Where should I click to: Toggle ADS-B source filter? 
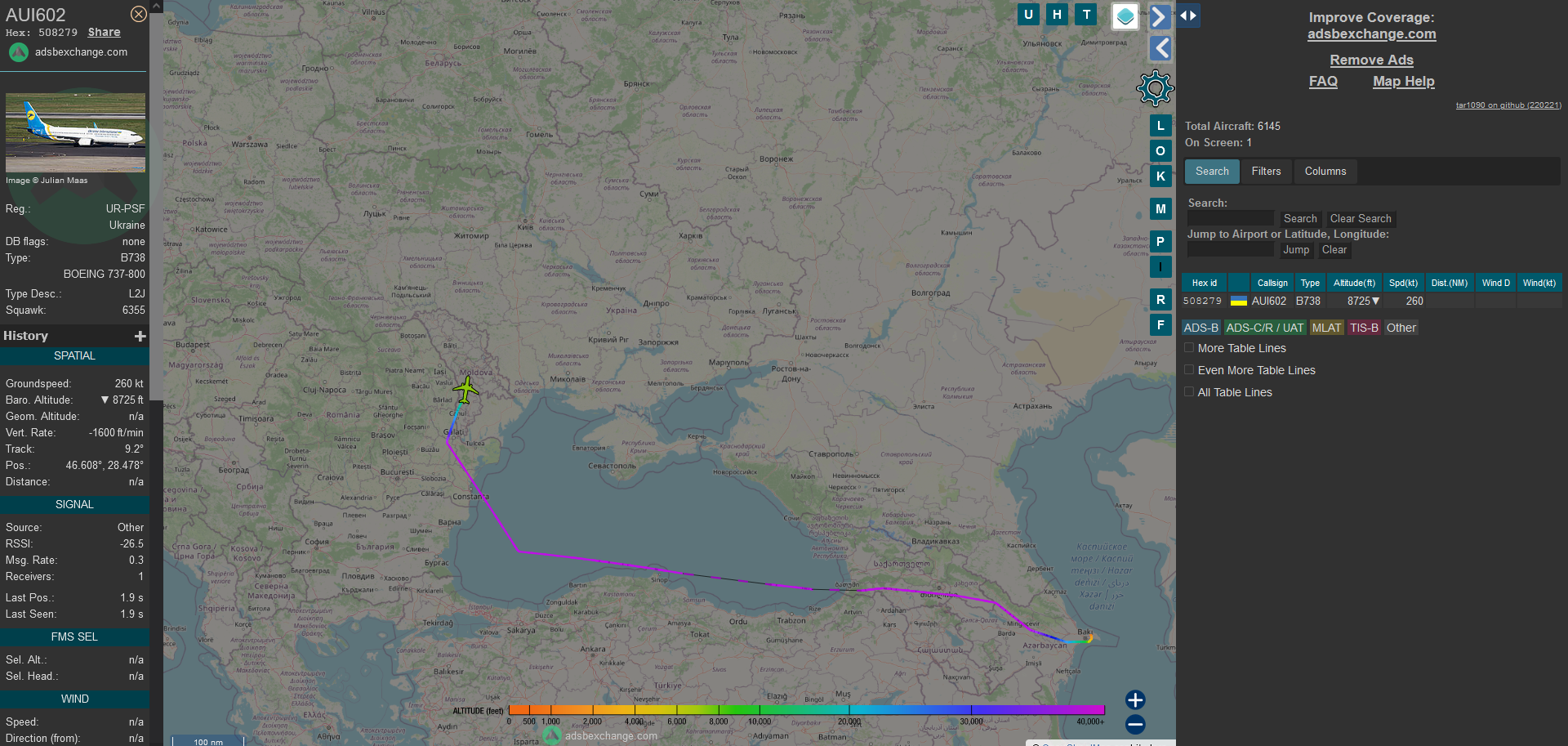click(x=1201, y=328)
